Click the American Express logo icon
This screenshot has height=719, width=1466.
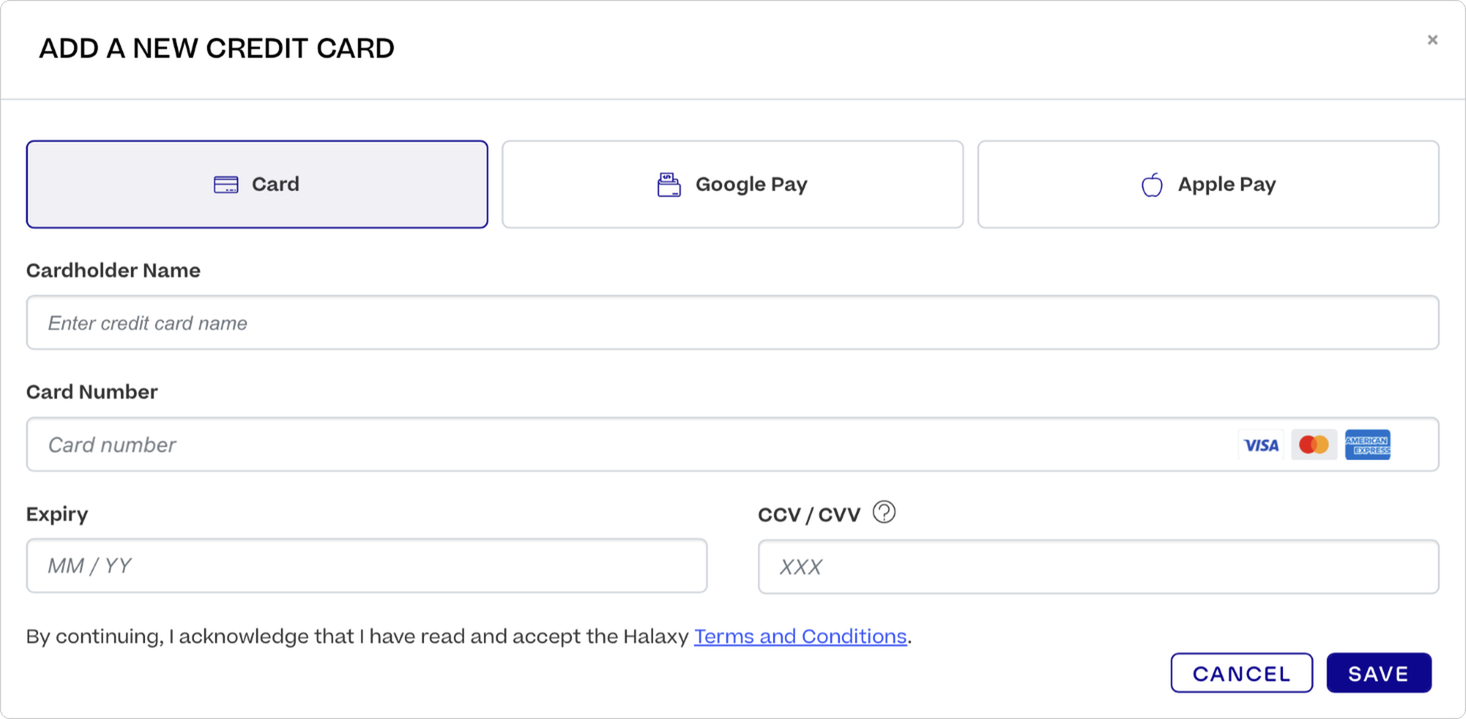[x=1367, y=445]
